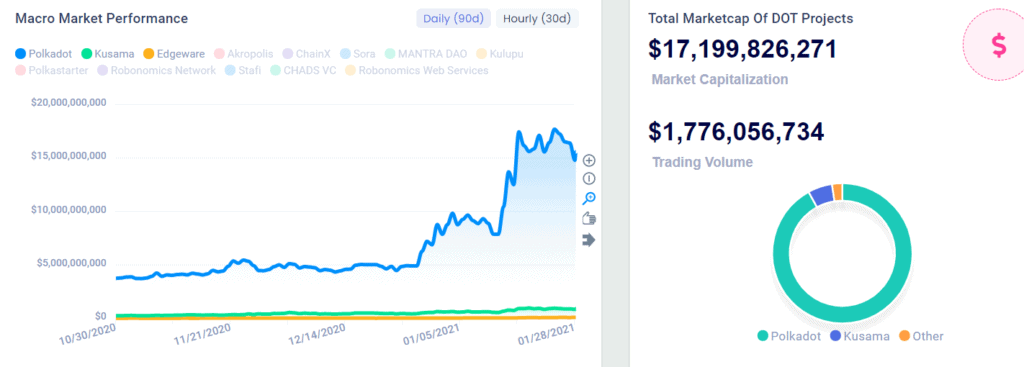Click the chart arrow export icon
This screenshot has width=1024, height=367.
588,240
